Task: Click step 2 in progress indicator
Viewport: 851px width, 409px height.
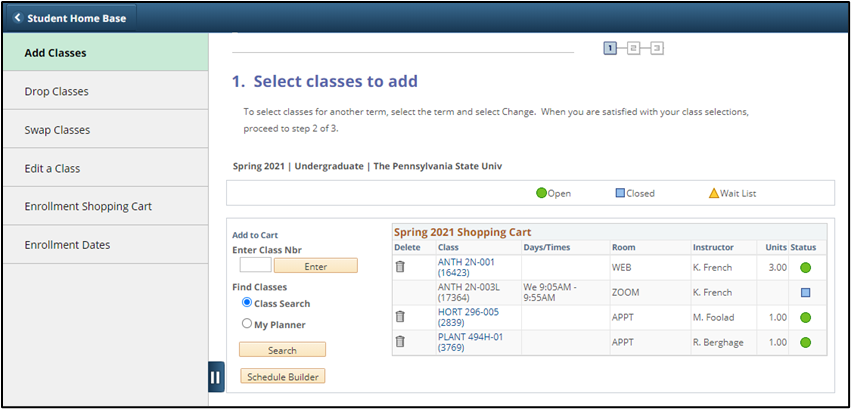Action: coord(633,48)
